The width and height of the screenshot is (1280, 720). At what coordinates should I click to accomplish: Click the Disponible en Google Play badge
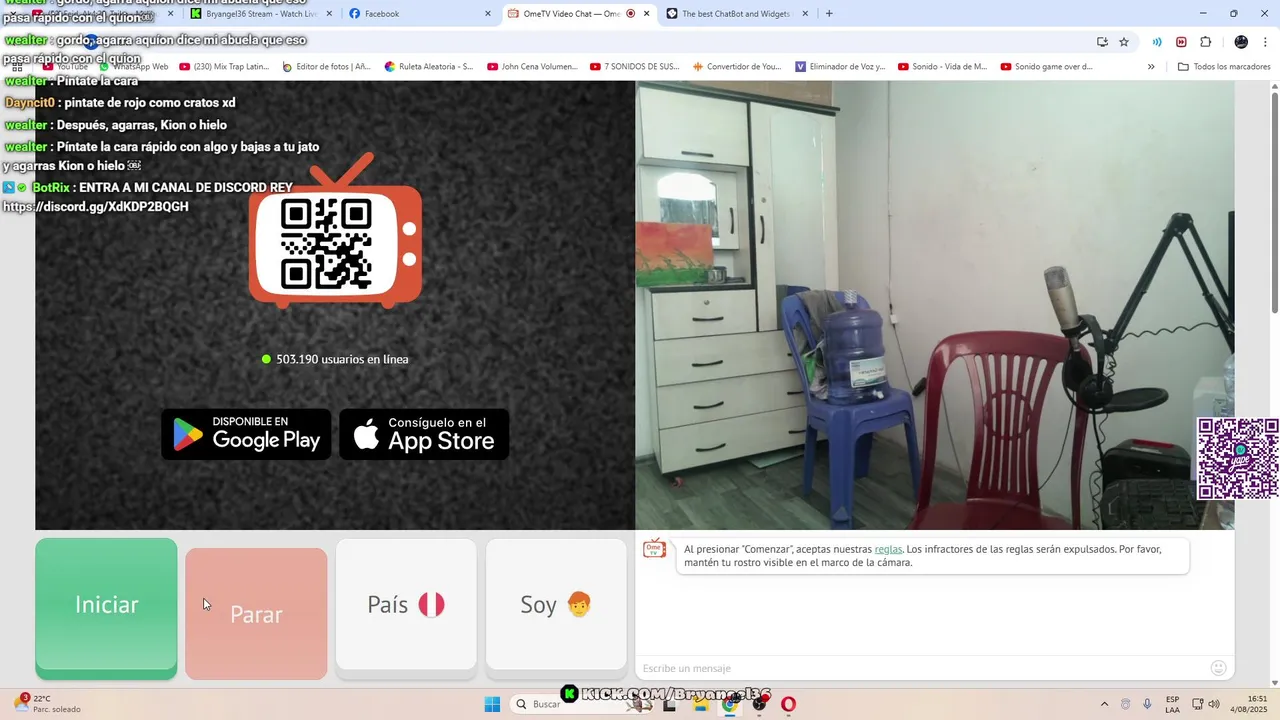[x=246, y=434]
